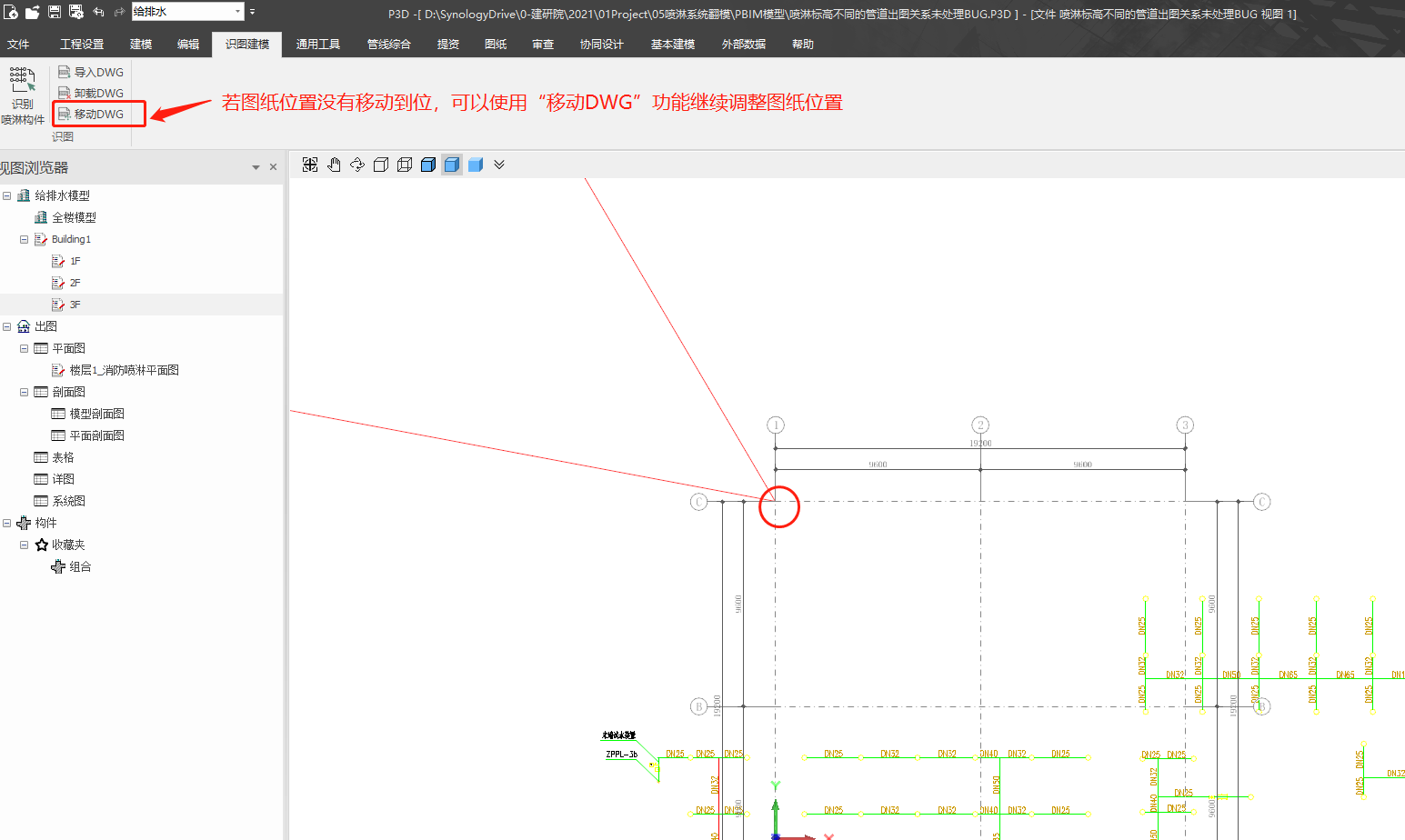The height and width of the screenshot is (840, 1405).
Task: Open the 给排水 discipline dropdown
Action: (238, 12)
